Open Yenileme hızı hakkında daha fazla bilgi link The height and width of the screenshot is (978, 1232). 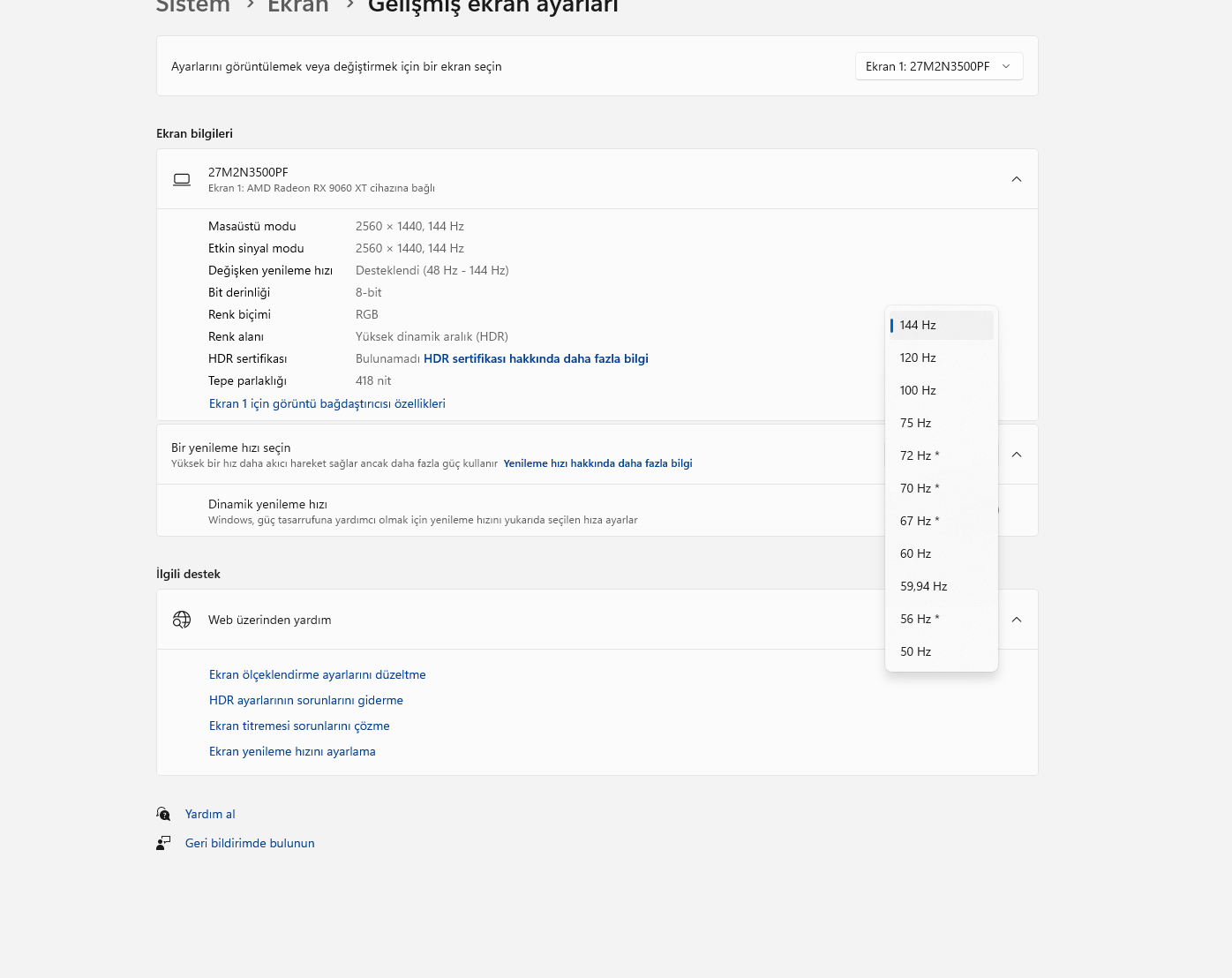pyautogui.click(x=597, y=463)
